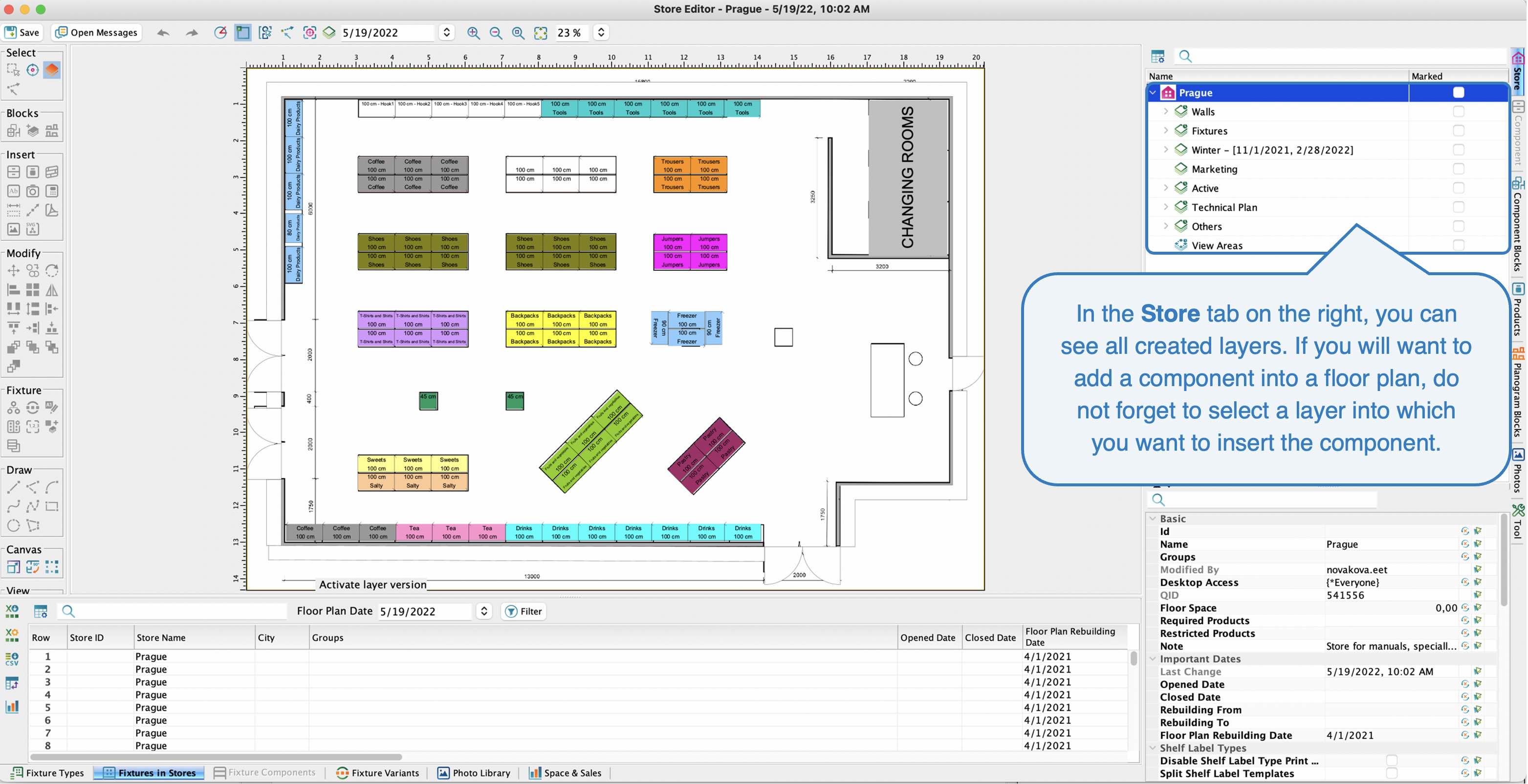Check Split Shelf Label Templates
Viewport: 1528px width, 784px height.
pyautogui.click(x=1392, y=773)
